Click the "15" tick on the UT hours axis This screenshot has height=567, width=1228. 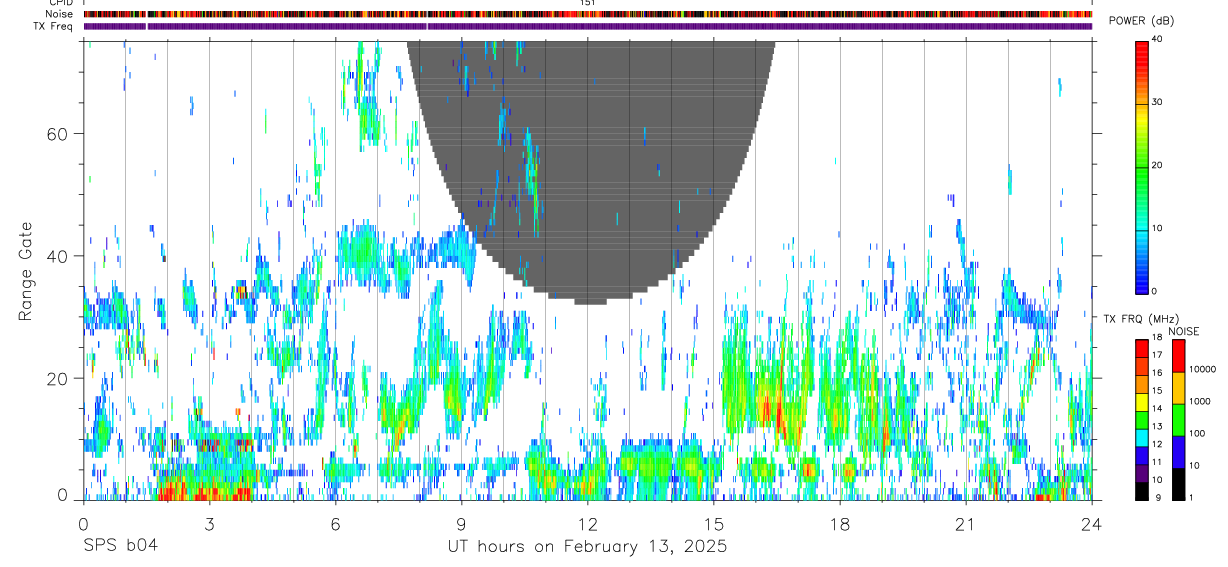pyautogui.click(x=714, y=524)
